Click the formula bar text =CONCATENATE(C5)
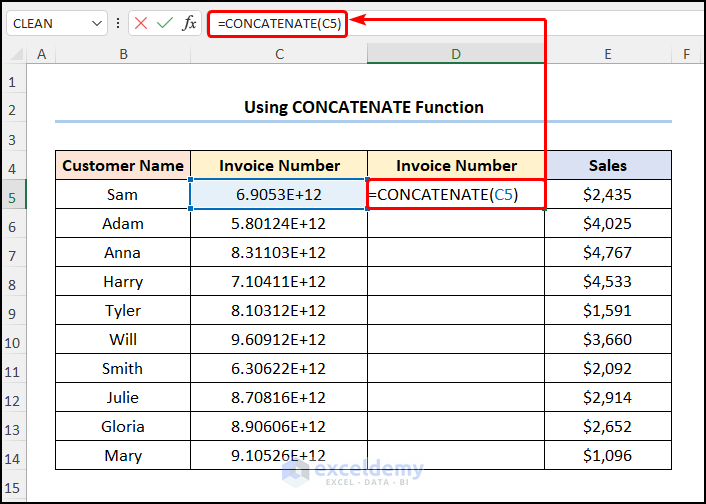The height and width of the screenshot is (504, 706). coord(278,23)
